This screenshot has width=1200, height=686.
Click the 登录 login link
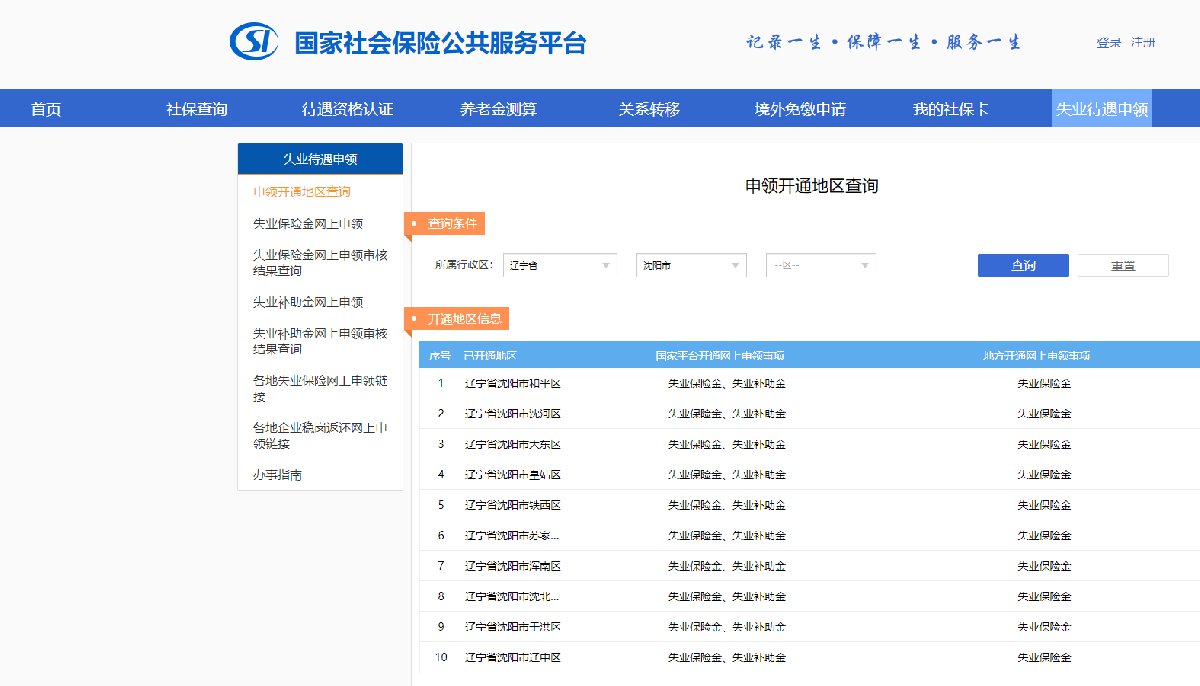pos(1108,43)
